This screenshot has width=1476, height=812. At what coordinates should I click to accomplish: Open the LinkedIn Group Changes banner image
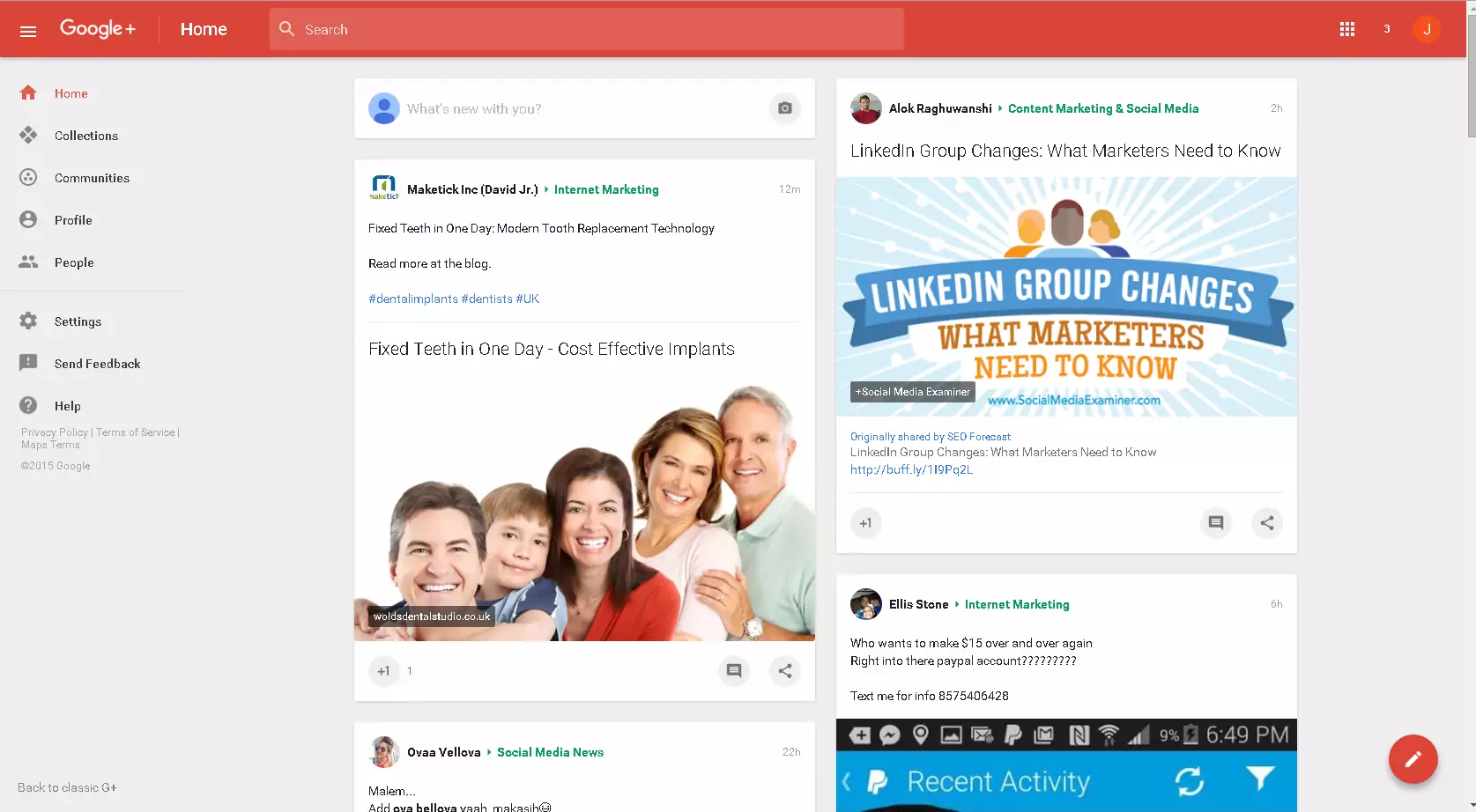[1066, 296]
